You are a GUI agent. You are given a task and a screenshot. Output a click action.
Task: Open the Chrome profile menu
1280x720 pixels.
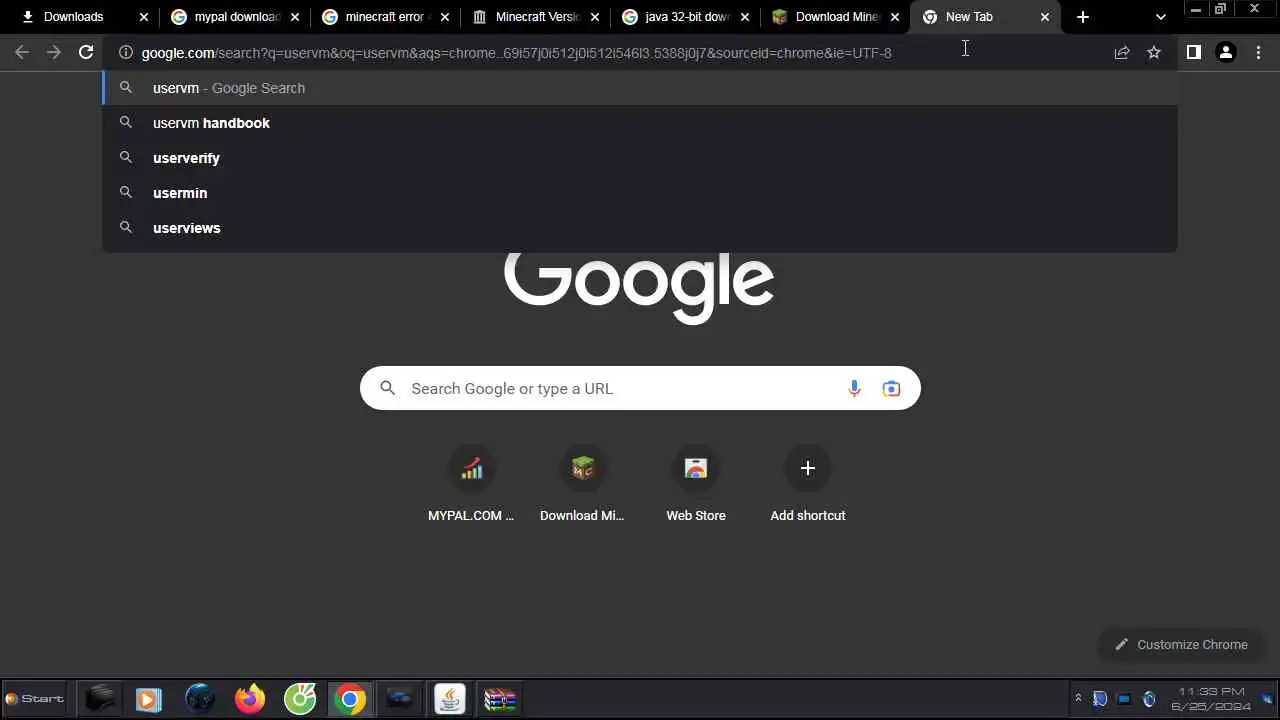(x=1226, y=52)
